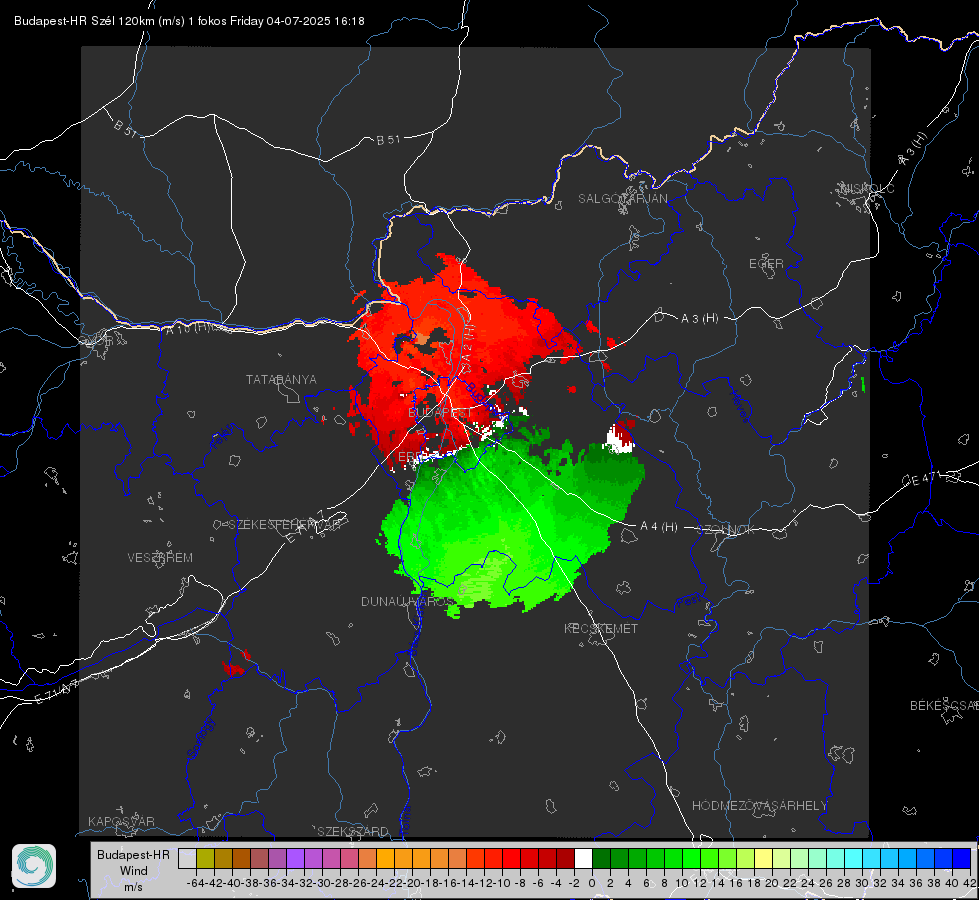Select the red swatch between -10 and -8
The height and width of the screenshot is (900, 979).
(511, 858)
